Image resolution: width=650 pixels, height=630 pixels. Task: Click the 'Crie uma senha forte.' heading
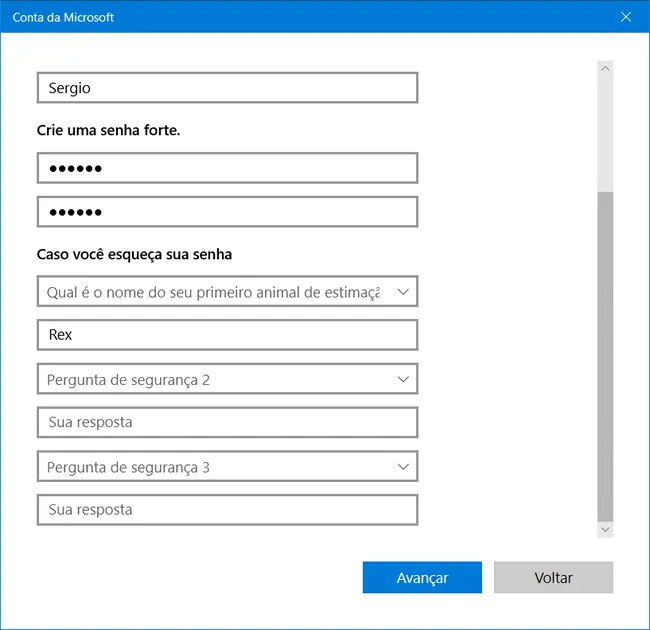pyautogui.click(x=108, y=130)
